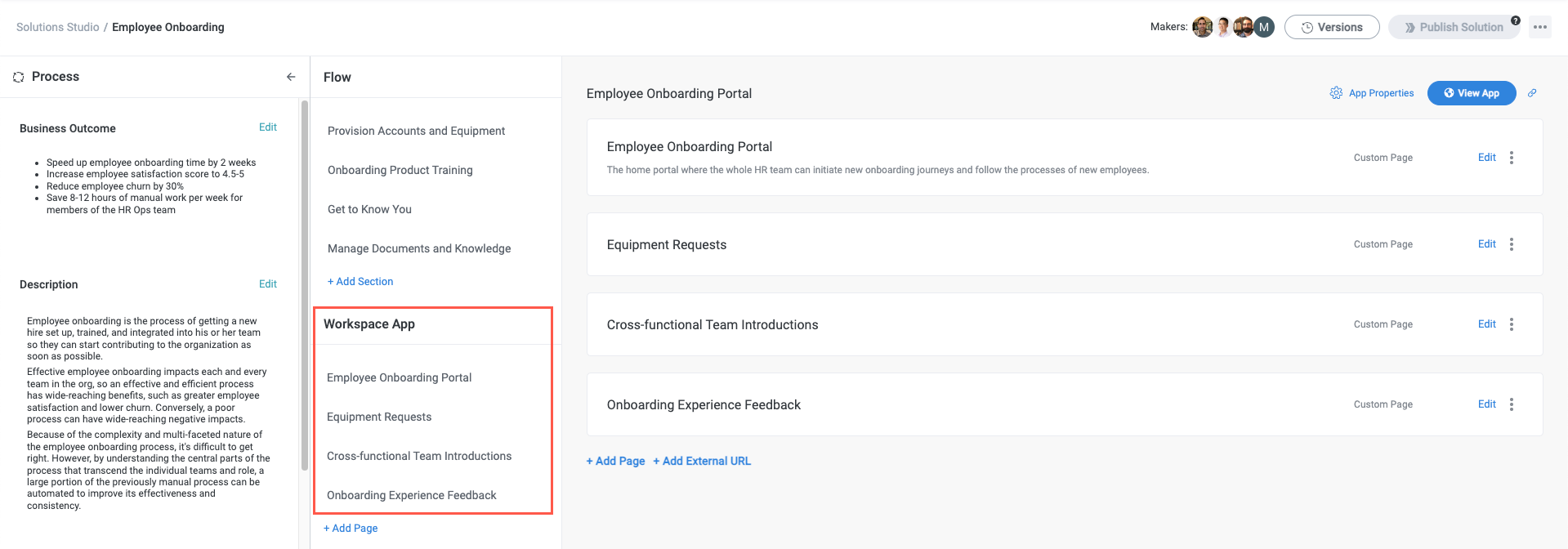Open App Properties settings

tap(1372, 93)
